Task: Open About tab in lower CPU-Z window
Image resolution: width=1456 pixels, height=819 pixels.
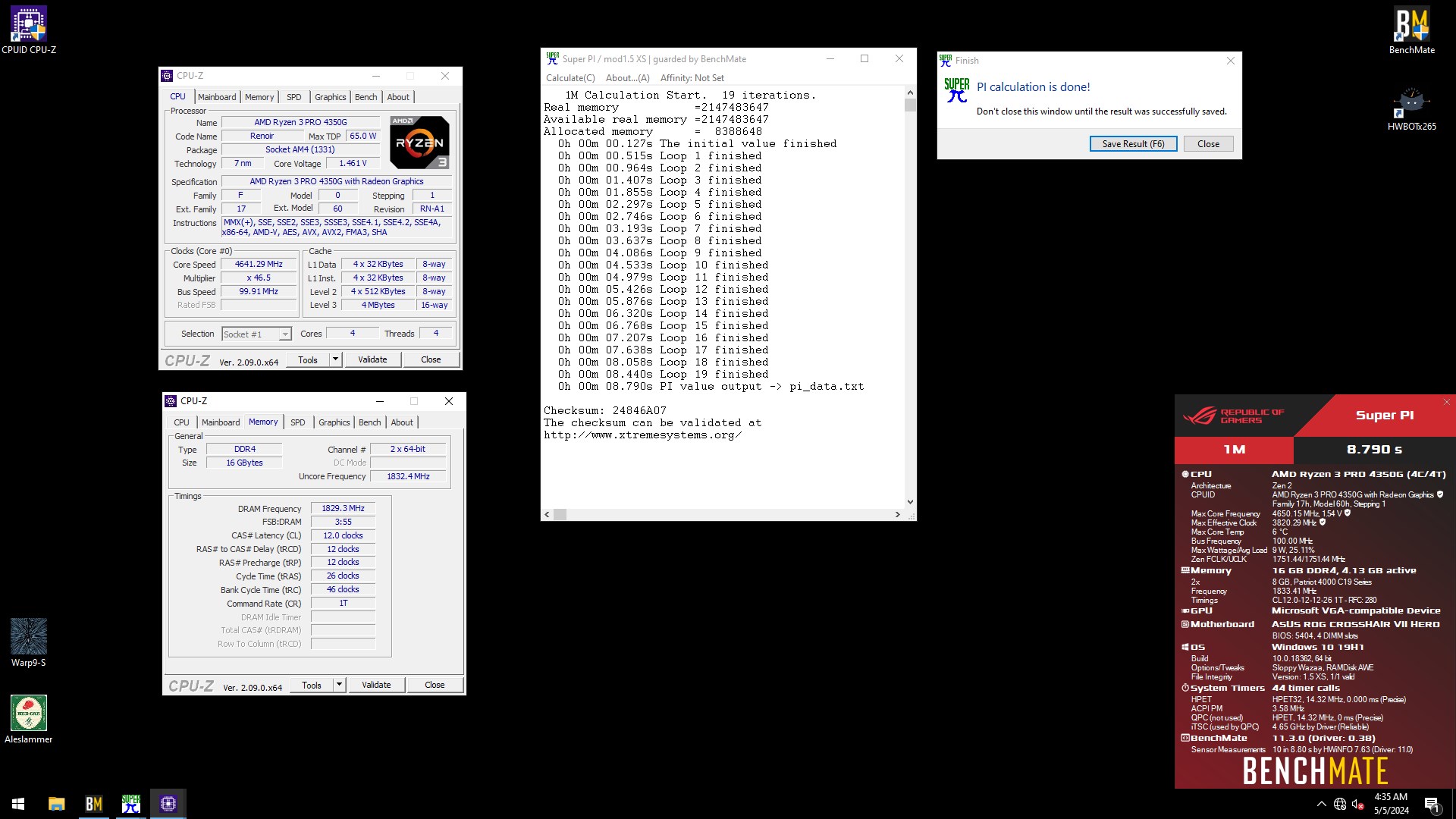Action: pos(402,422)
